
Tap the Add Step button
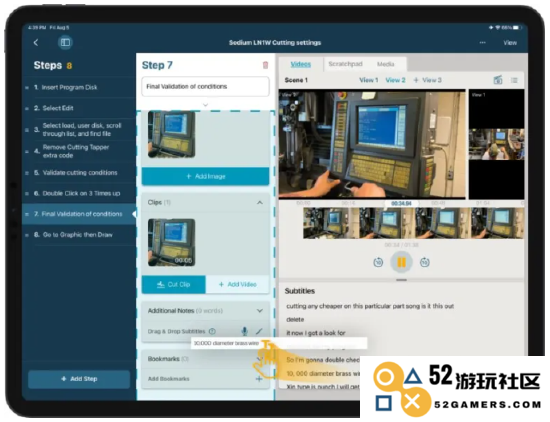[79, 379]
